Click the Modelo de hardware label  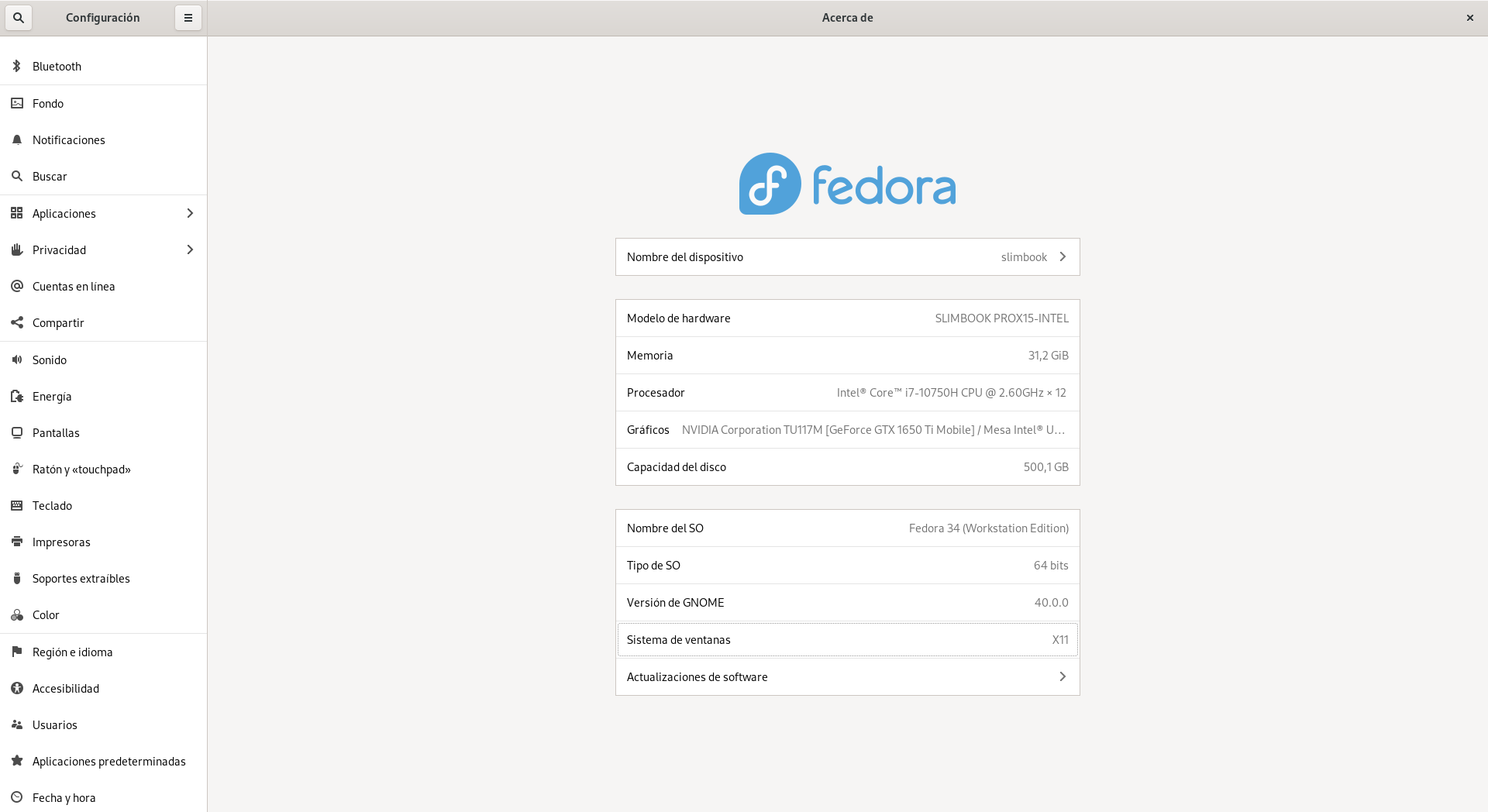click(678, 318)
